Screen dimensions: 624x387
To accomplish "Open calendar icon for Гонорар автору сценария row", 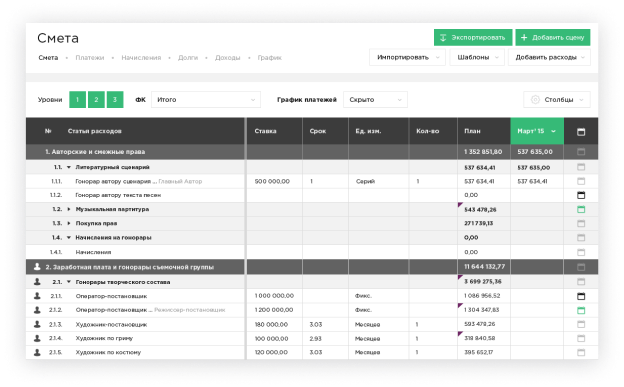I will [581, 181].
